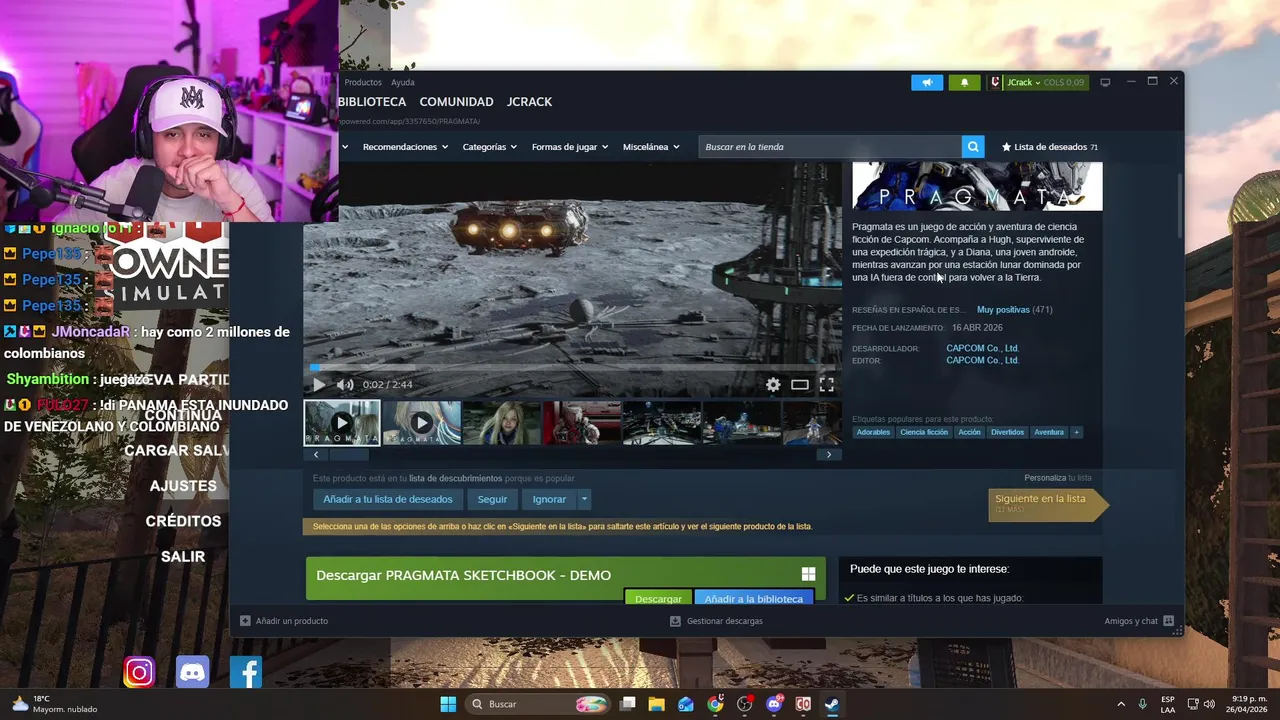Select AJUSTES in the game menu

(183, 486)
